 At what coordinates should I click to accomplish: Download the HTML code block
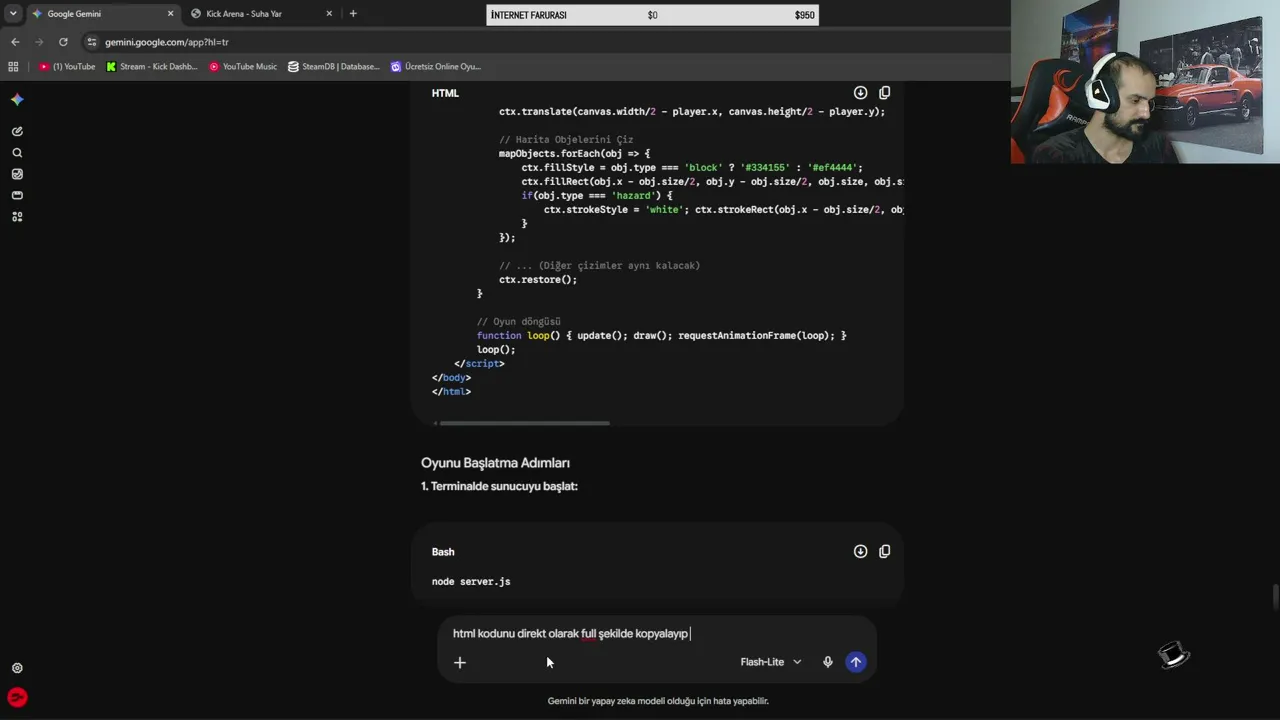(x=860, y=92)
